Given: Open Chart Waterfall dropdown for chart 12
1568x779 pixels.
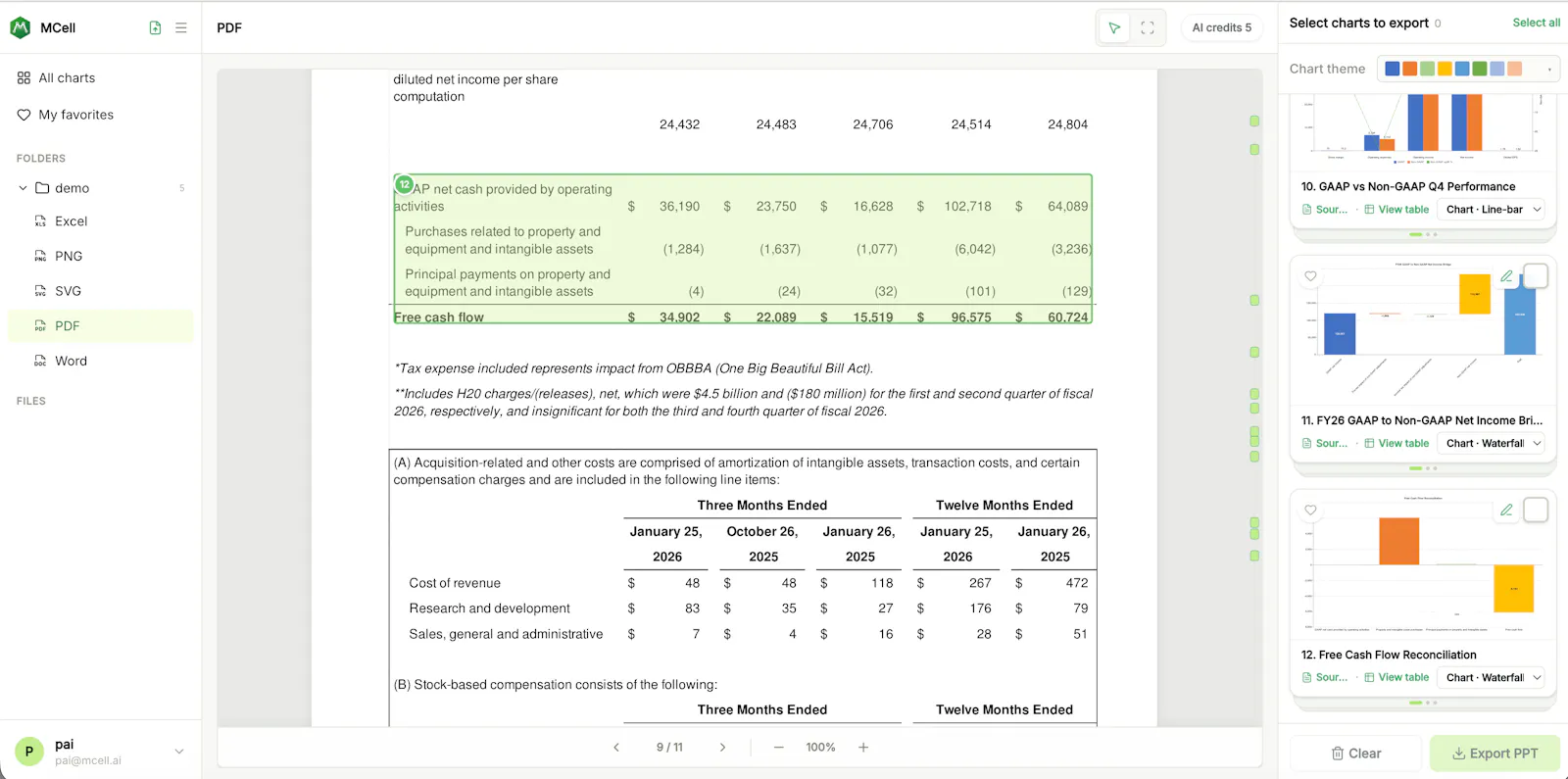Looking at the screenshot, I should 1494,678.
